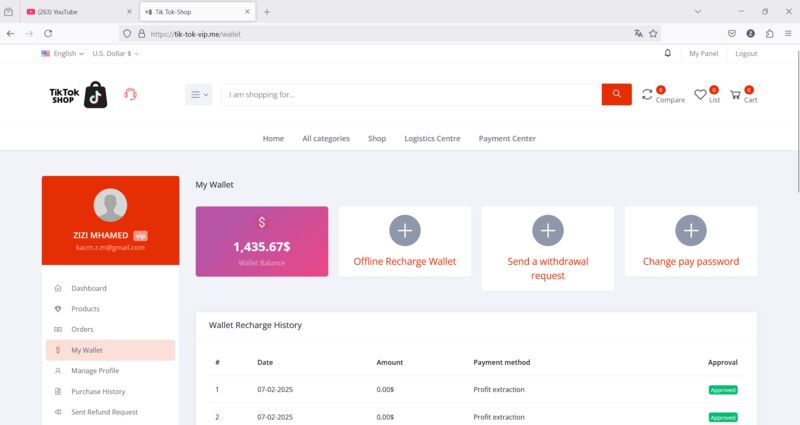Screen dimensions: 800x425
Task: Click in the 'I am shopping for' search field
Action: click(x=411, y=94)
